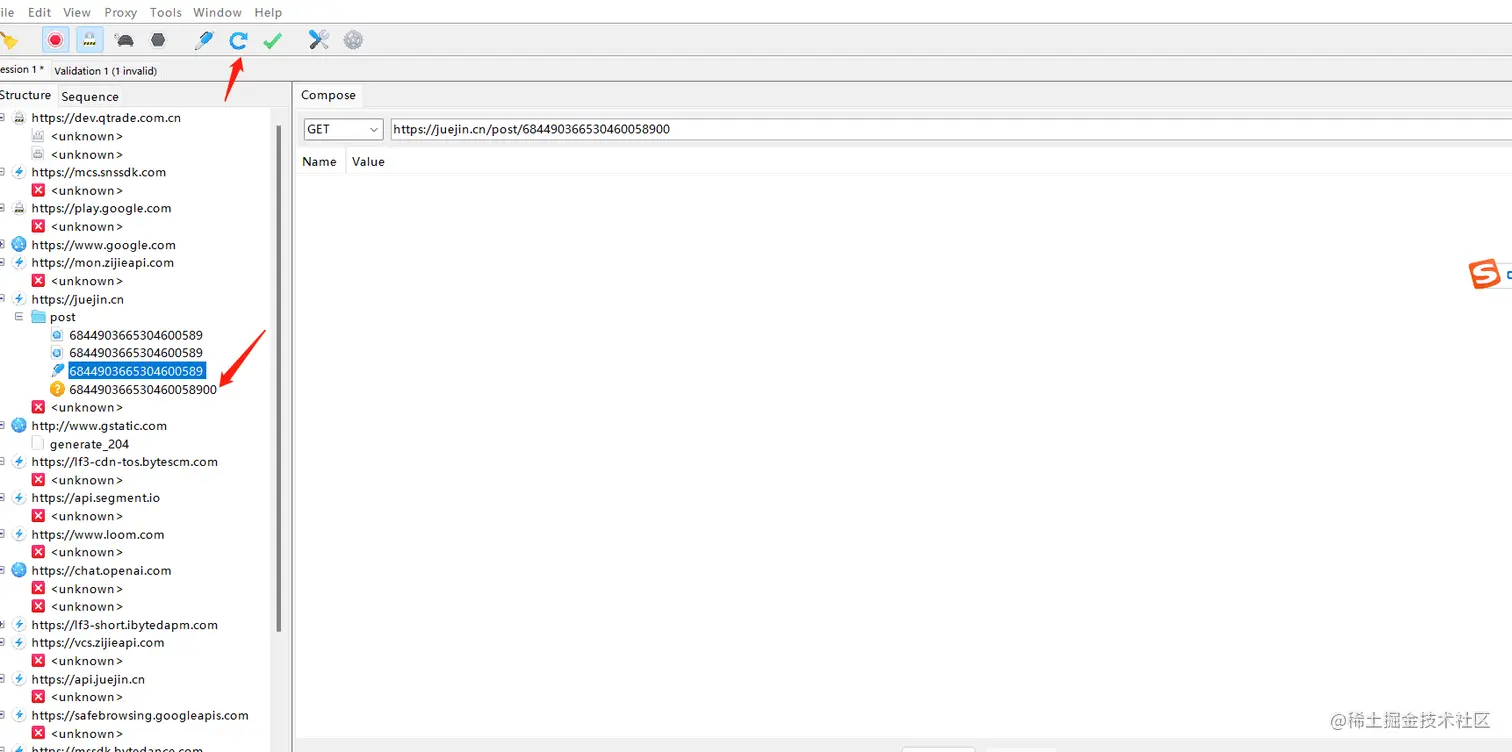Select http://www.gstatic.com host

click(x=99, y=426)
